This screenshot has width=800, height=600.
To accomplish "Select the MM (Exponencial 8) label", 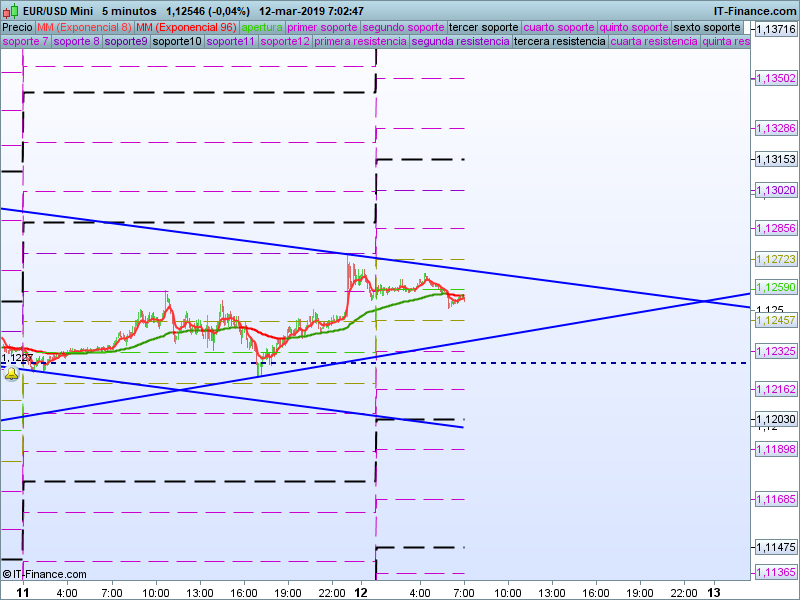I will tap(84, 27).
